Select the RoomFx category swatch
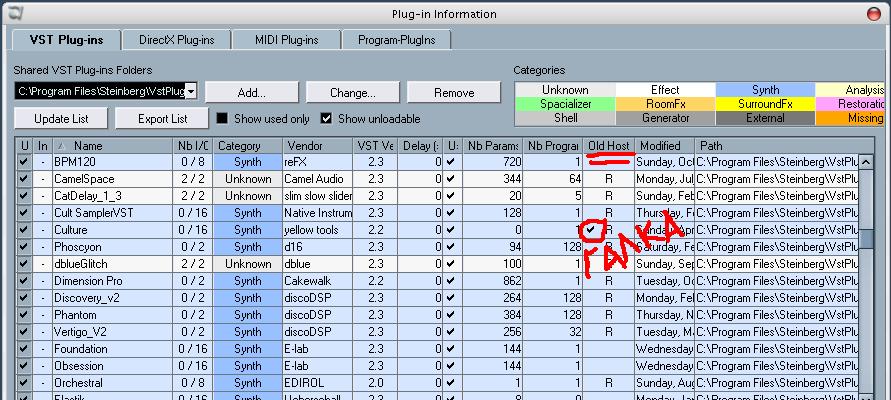 (x=665, y=104)
